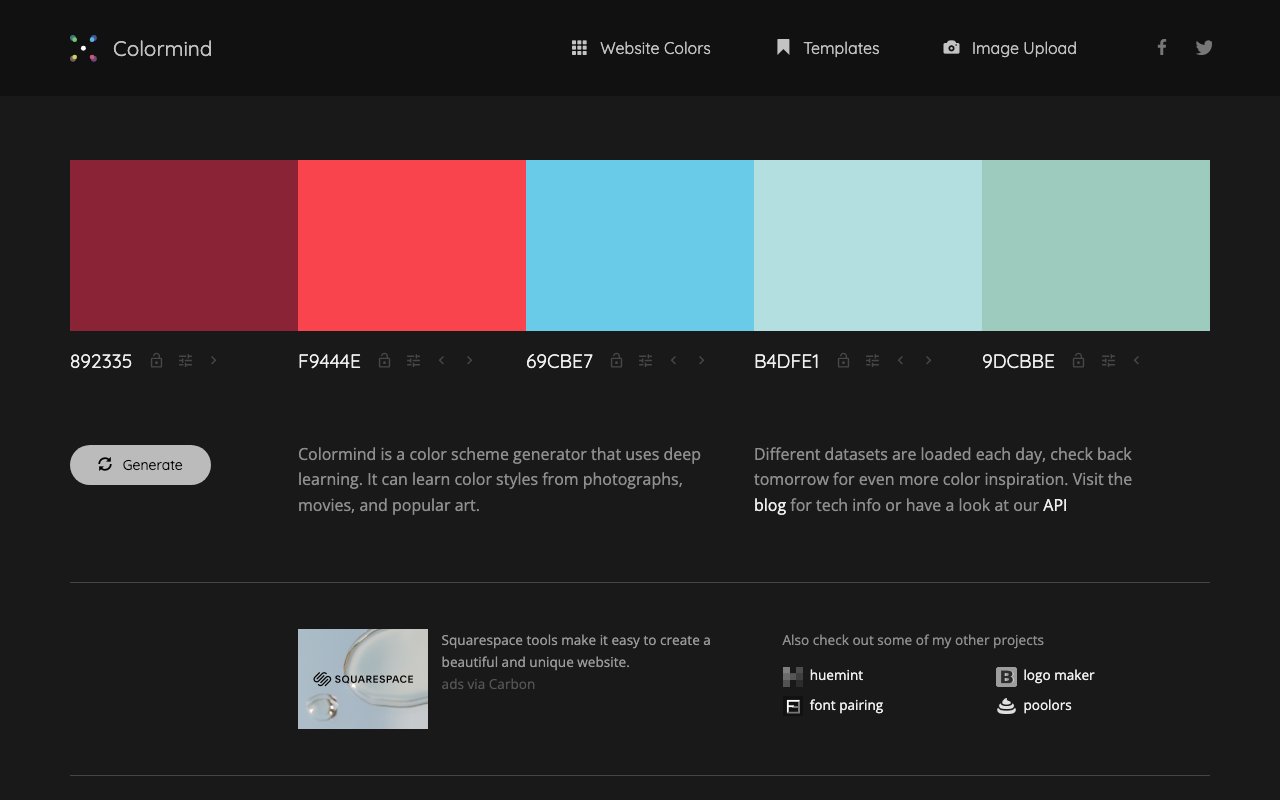Click the adjust sliders icon under F9444E
This screenshot has width=1280, height=800.
[413, 360]
